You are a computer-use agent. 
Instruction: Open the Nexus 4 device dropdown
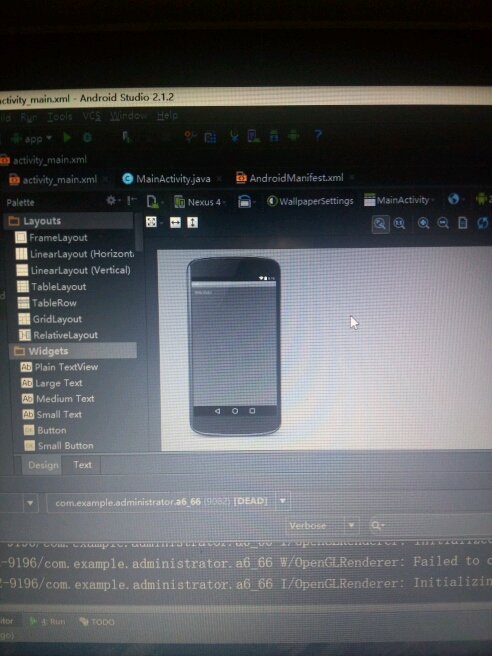[x=200, y=202]
